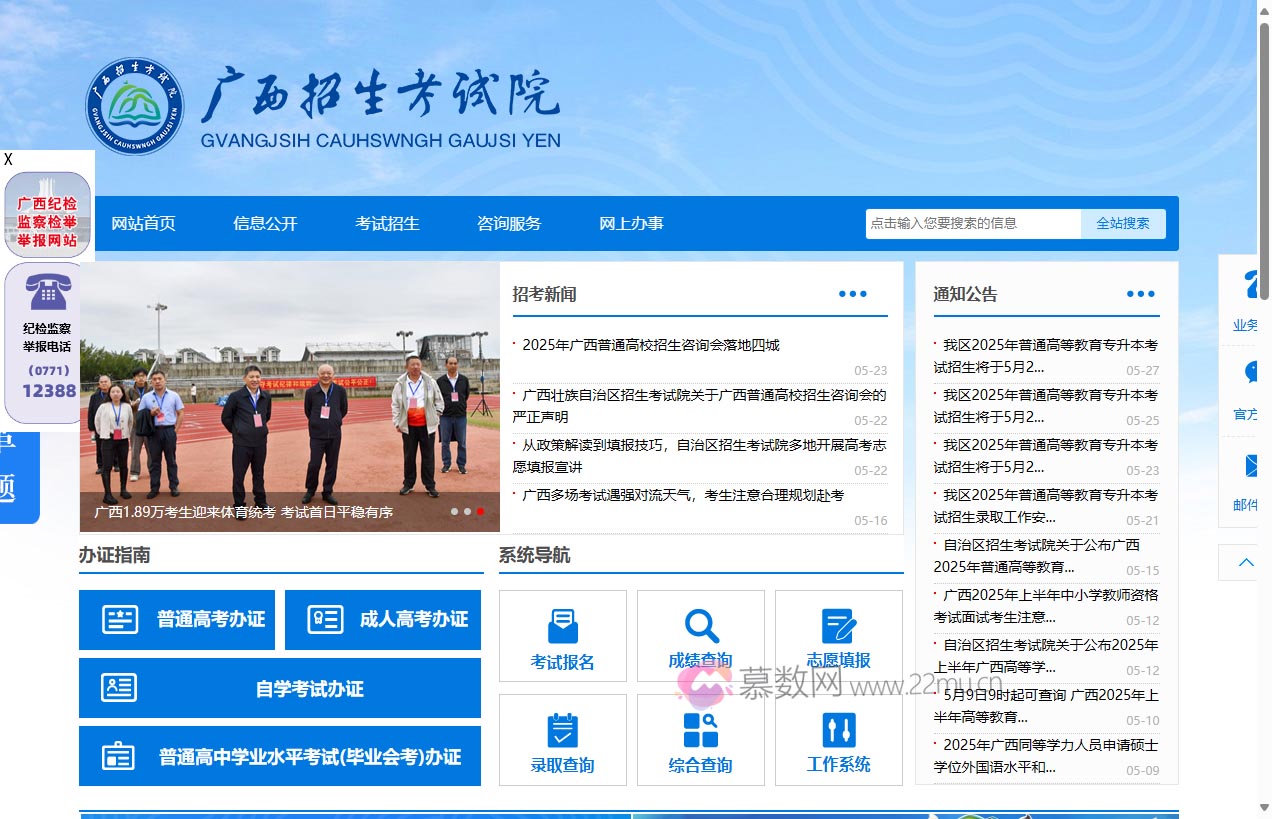Click the 纪检监察举报电话 telephone icon
Viewport: 1272px width, 819px height.
[48, 293]
